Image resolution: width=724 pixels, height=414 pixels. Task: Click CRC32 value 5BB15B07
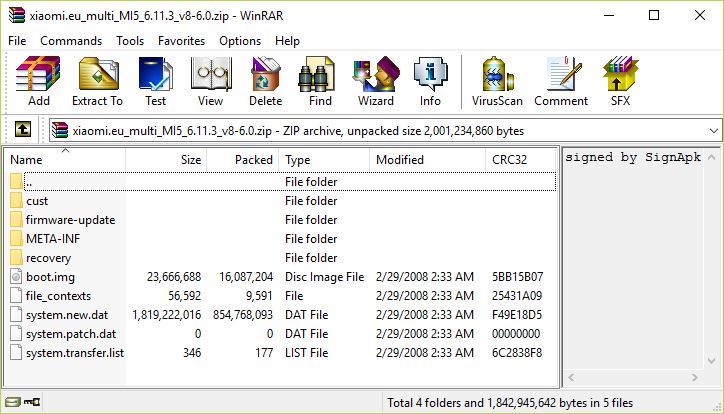click(x=518, y=277)
